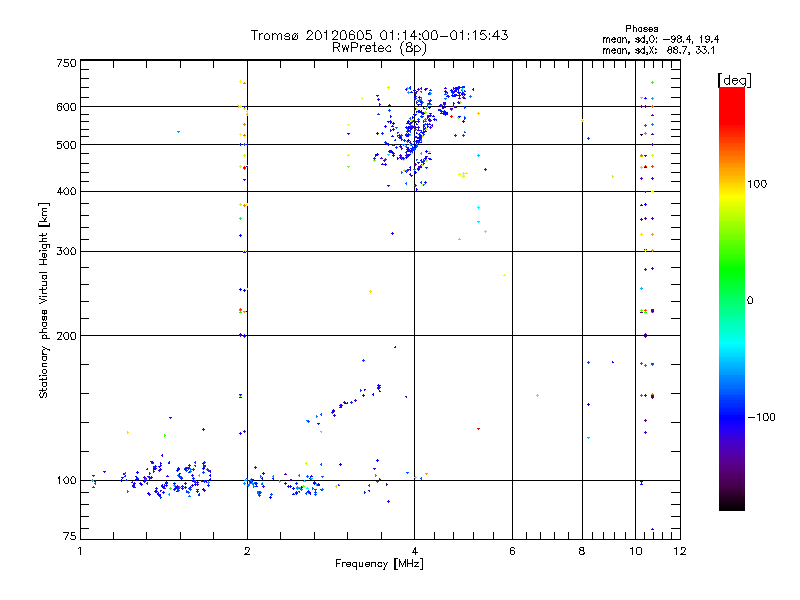Click the black bottom of the phase colorbar
This screenshot has width=800, height=600.
pyautogui.click(x=732, y=504)
